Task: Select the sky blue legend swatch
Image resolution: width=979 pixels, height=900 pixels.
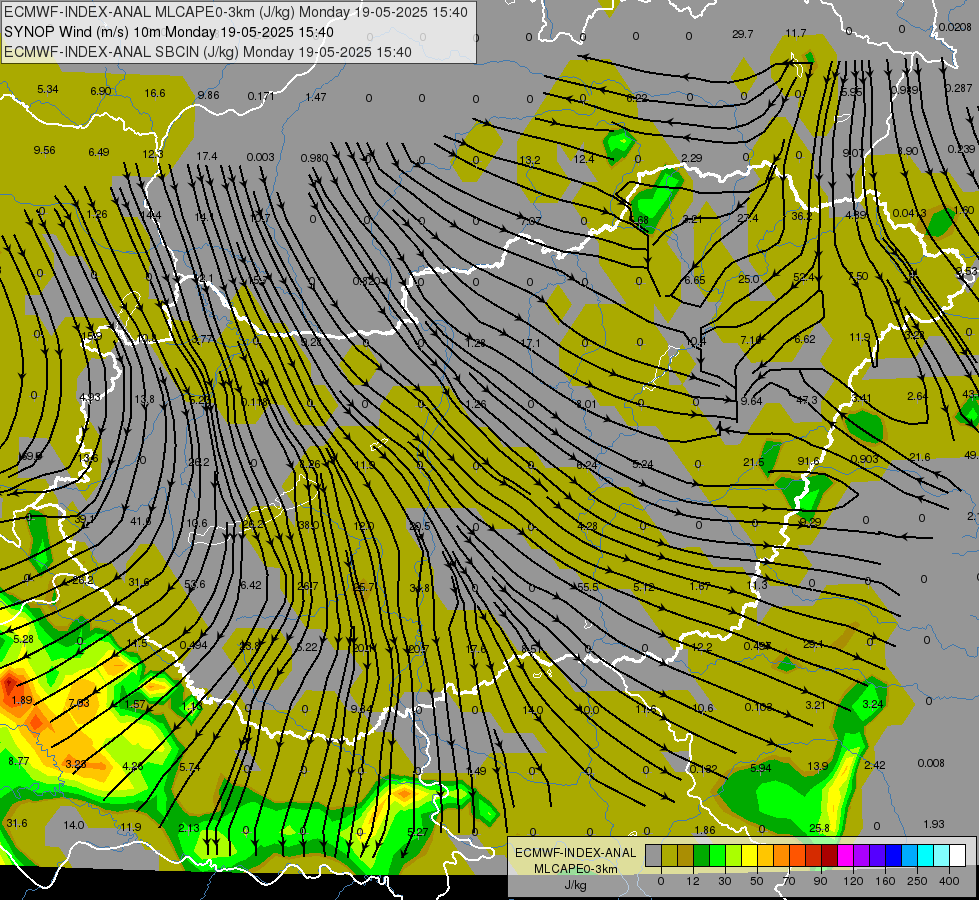Action: point(910,856)
